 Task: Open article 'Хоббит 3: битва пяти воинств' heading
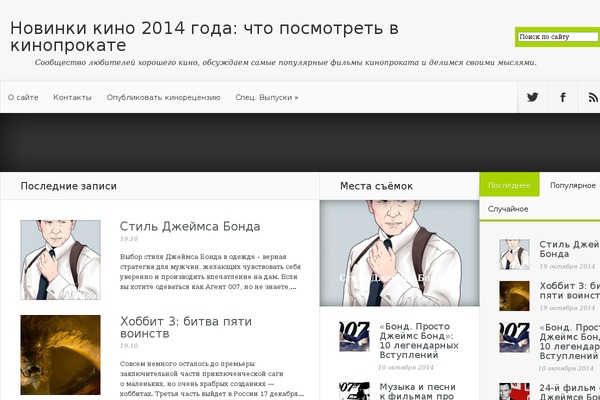(x=186, y=327)
